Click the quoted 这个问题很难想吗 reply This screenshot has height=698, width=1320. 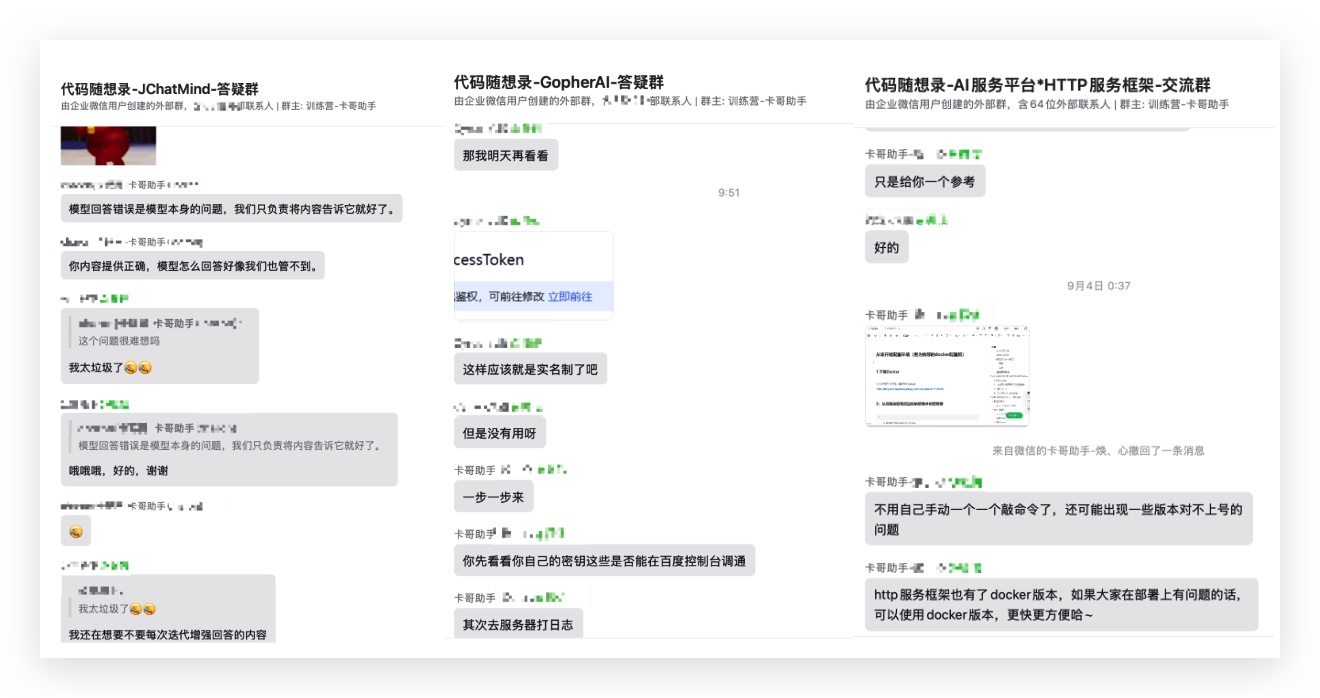pos(119,341)
